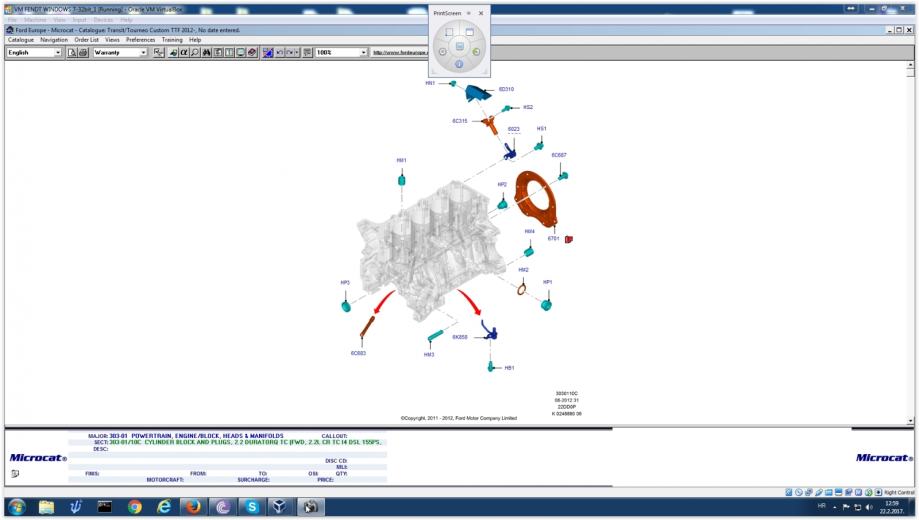Select rectangular region capture in PrintScreen widget

coord(449,32)
